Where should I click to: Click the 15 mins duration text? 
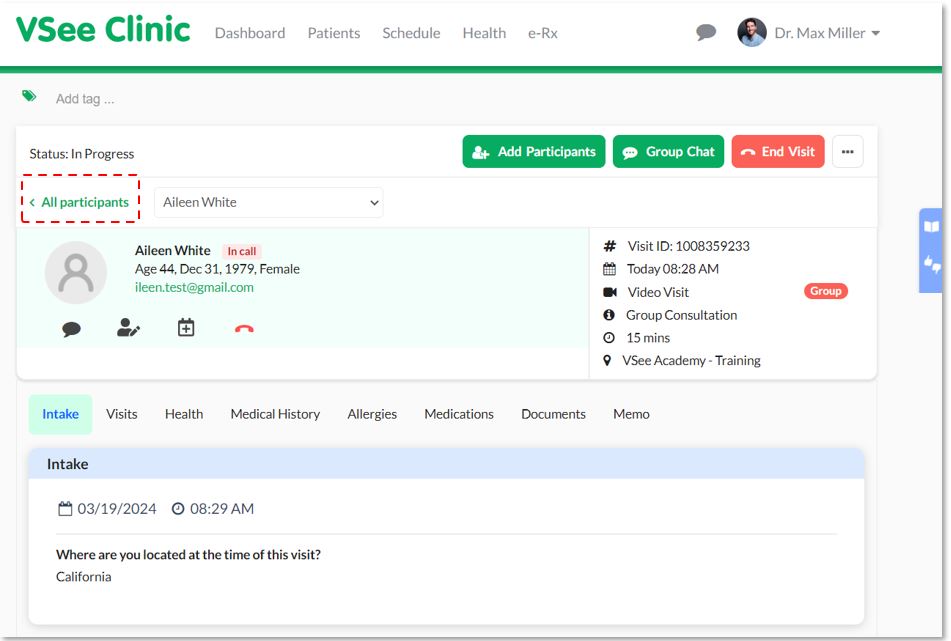(648, 338)
